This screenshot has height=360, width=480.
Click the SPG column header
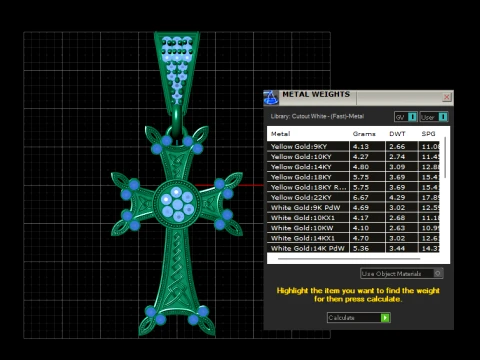[x=428, y=134]
